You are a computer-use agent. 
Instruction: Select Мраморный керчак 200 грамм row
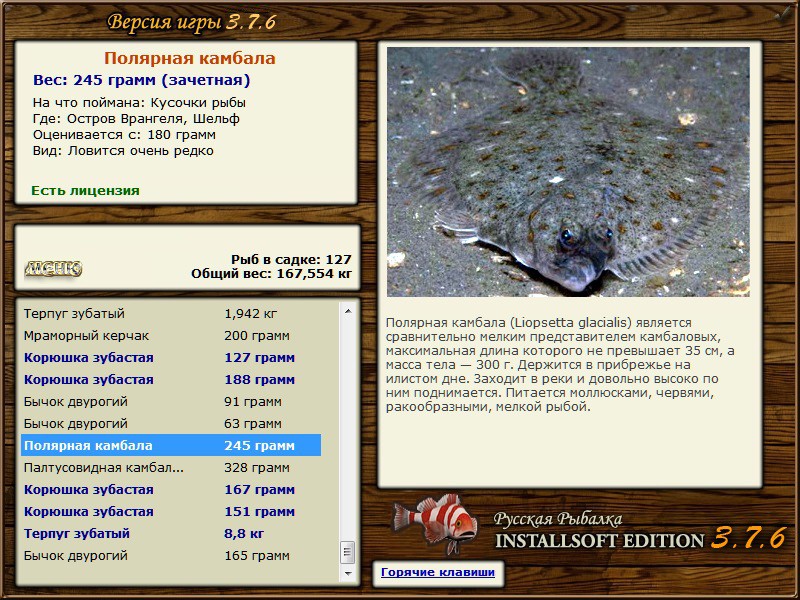[171, 335]
